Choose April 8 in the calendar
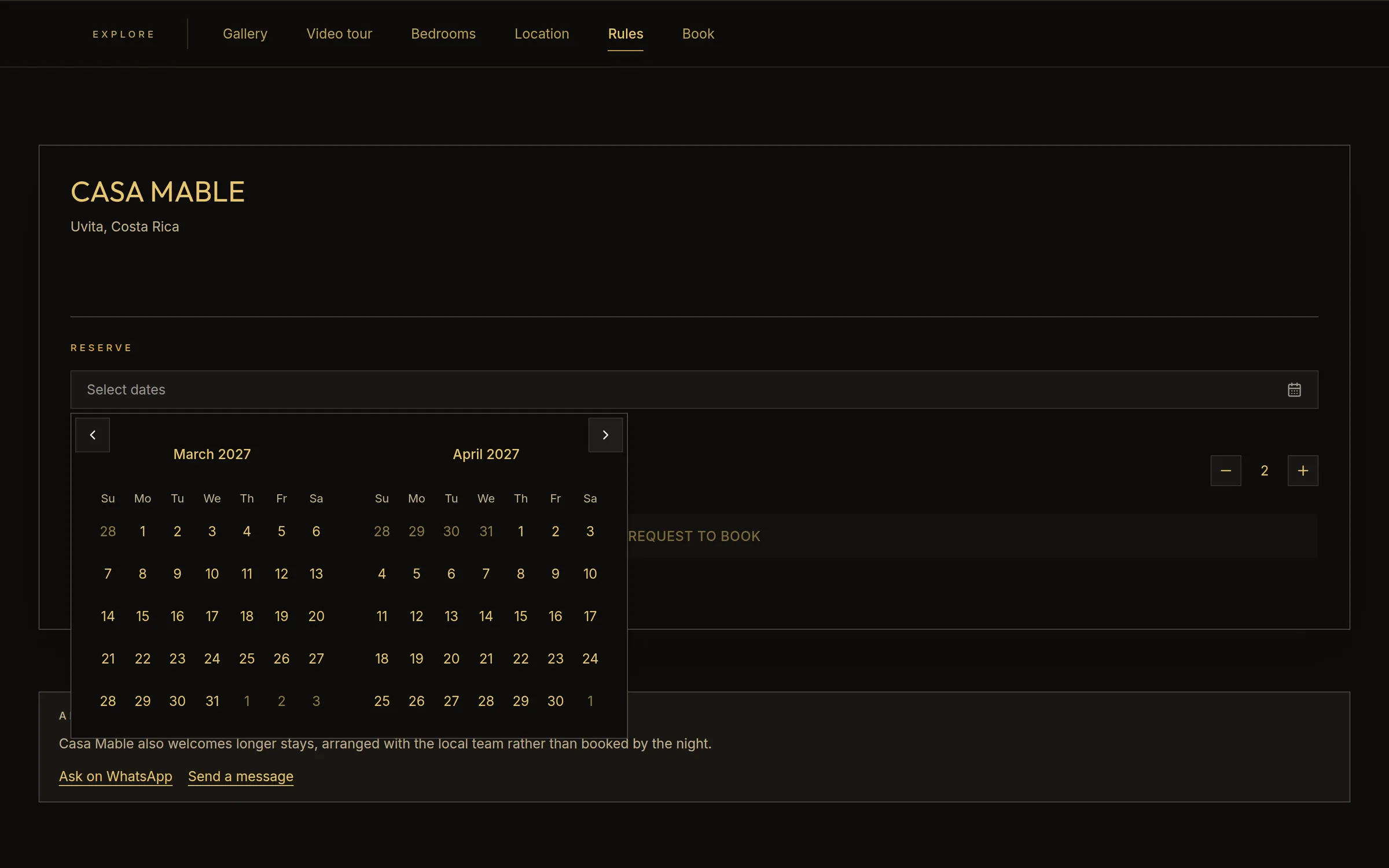Viewport: 1389px width, 868px height. [521, 573]
